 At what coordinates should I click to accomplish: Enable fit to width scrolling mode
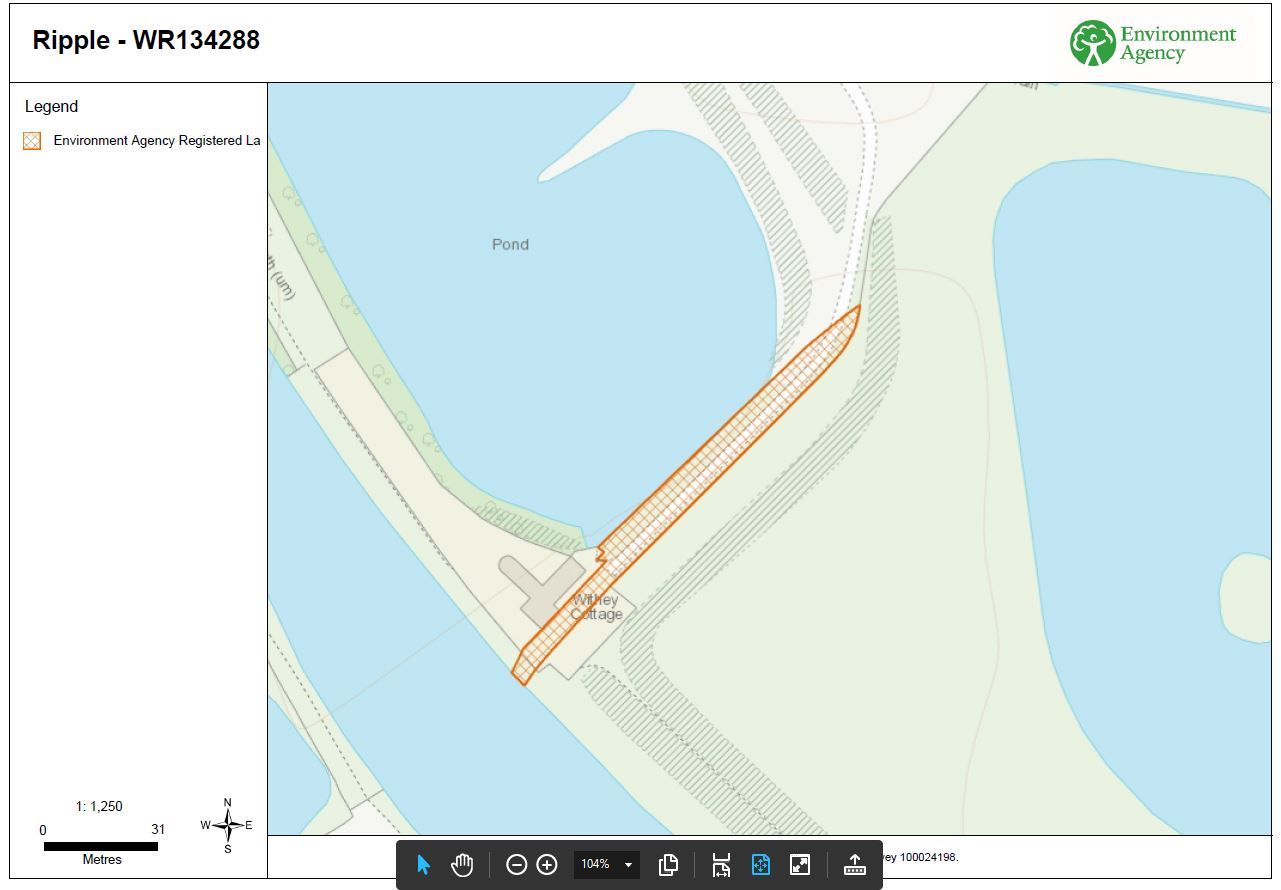coord(721,865)
